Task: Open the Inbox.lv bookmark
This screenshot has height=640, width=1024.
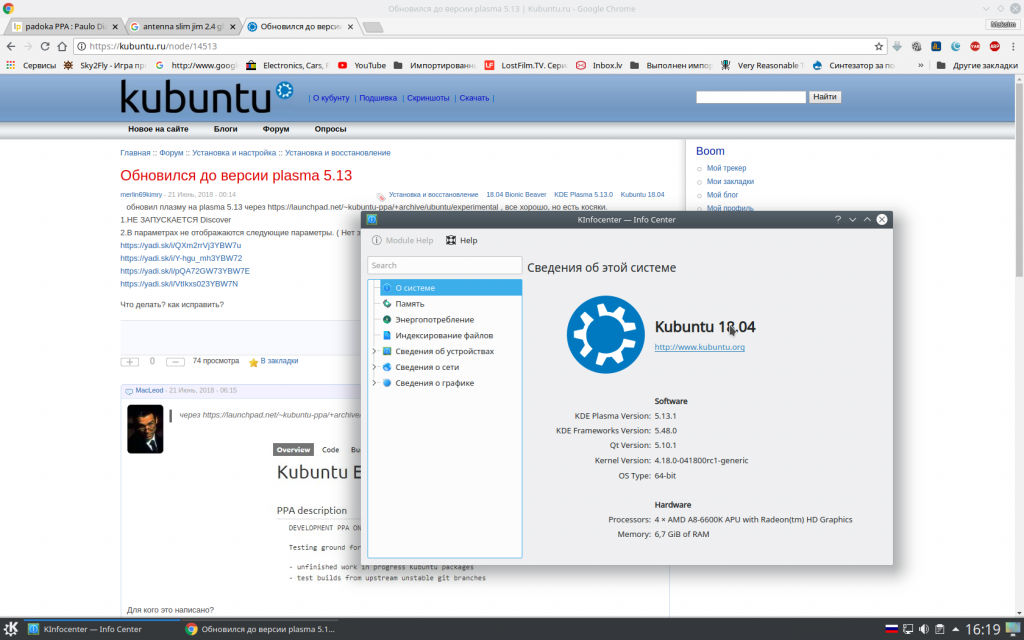Action: click(x=599, y=65)
